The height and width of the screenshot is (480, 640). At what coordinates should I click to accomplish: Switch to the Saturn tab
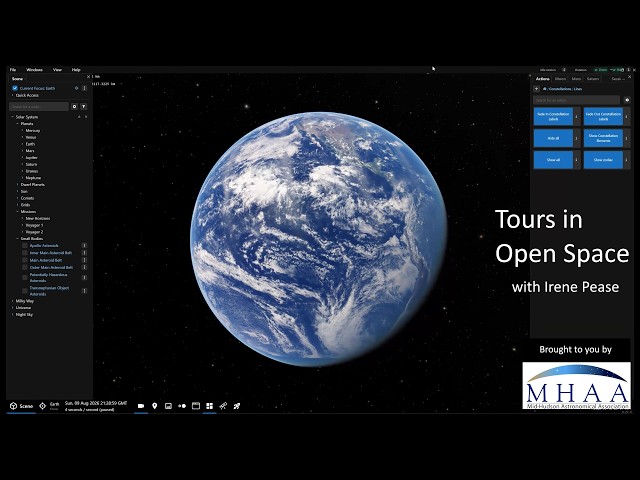[x=593, y=79]
